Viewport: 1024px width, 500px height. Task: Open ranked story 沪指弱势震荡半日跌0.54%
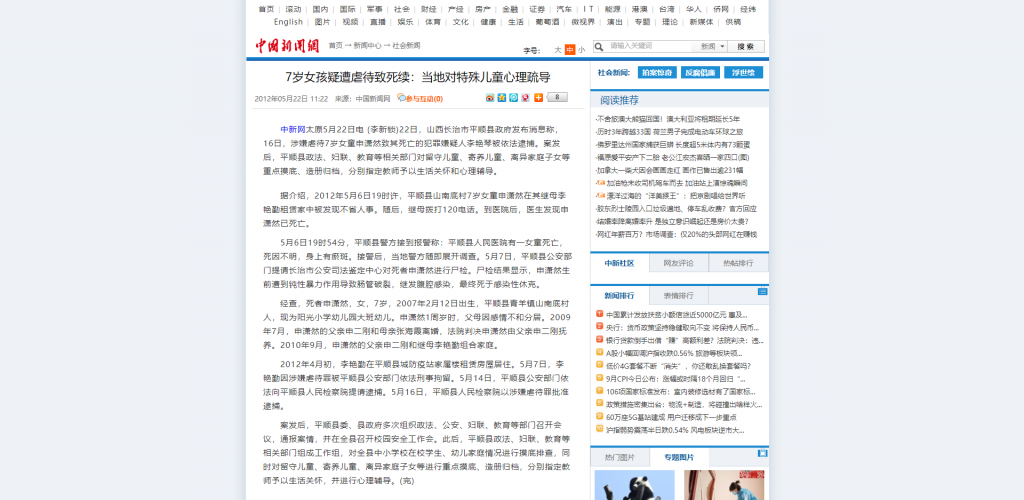675,430
